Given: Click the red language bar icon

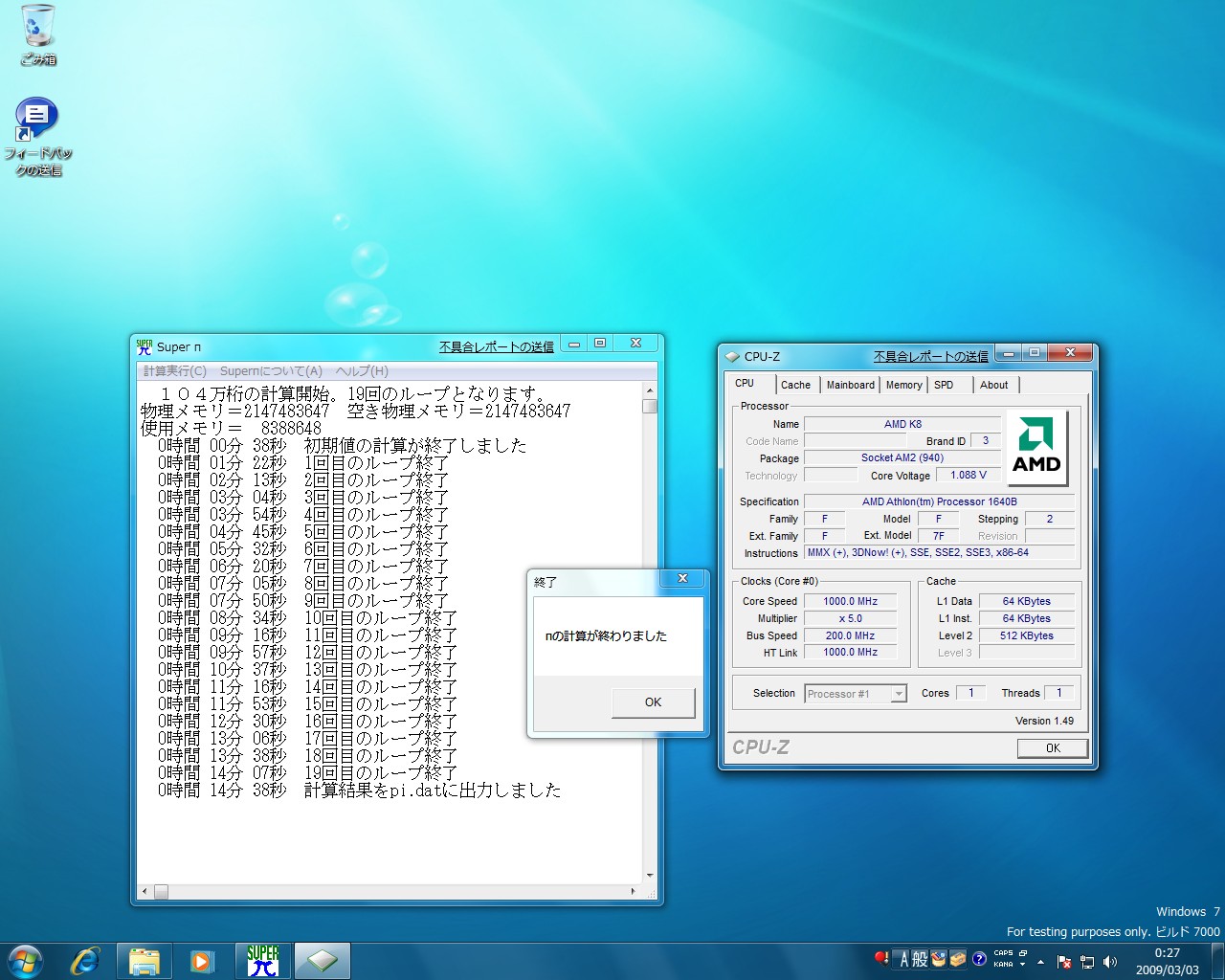Looking at the screenshot, I should click(x=881, y=959).
